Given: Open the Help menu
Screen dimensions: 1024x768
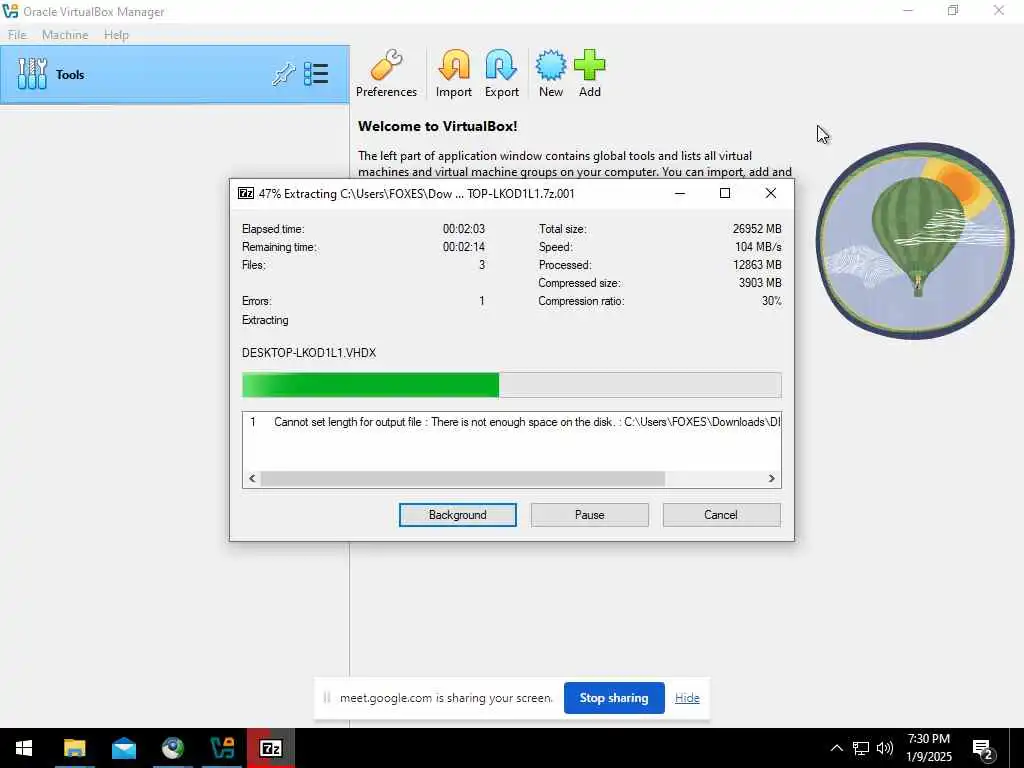Looking at the screenshot, I should click(x=116, y=35).
